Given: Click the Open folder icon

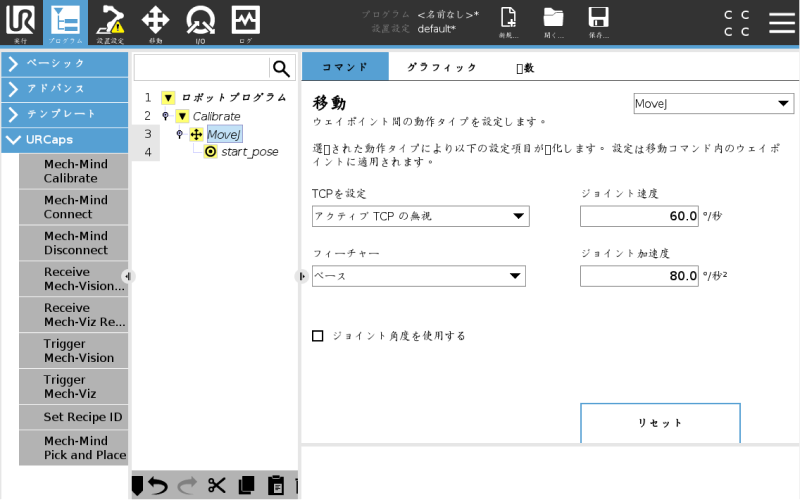Looking at the screenshot, I should [554, 22].
